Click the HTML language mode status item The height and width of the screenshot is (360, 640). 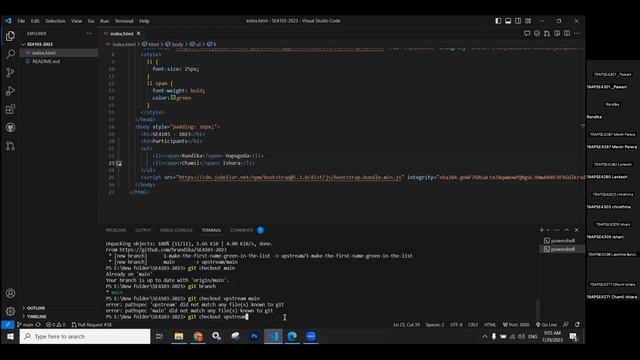tap(490, 325)
